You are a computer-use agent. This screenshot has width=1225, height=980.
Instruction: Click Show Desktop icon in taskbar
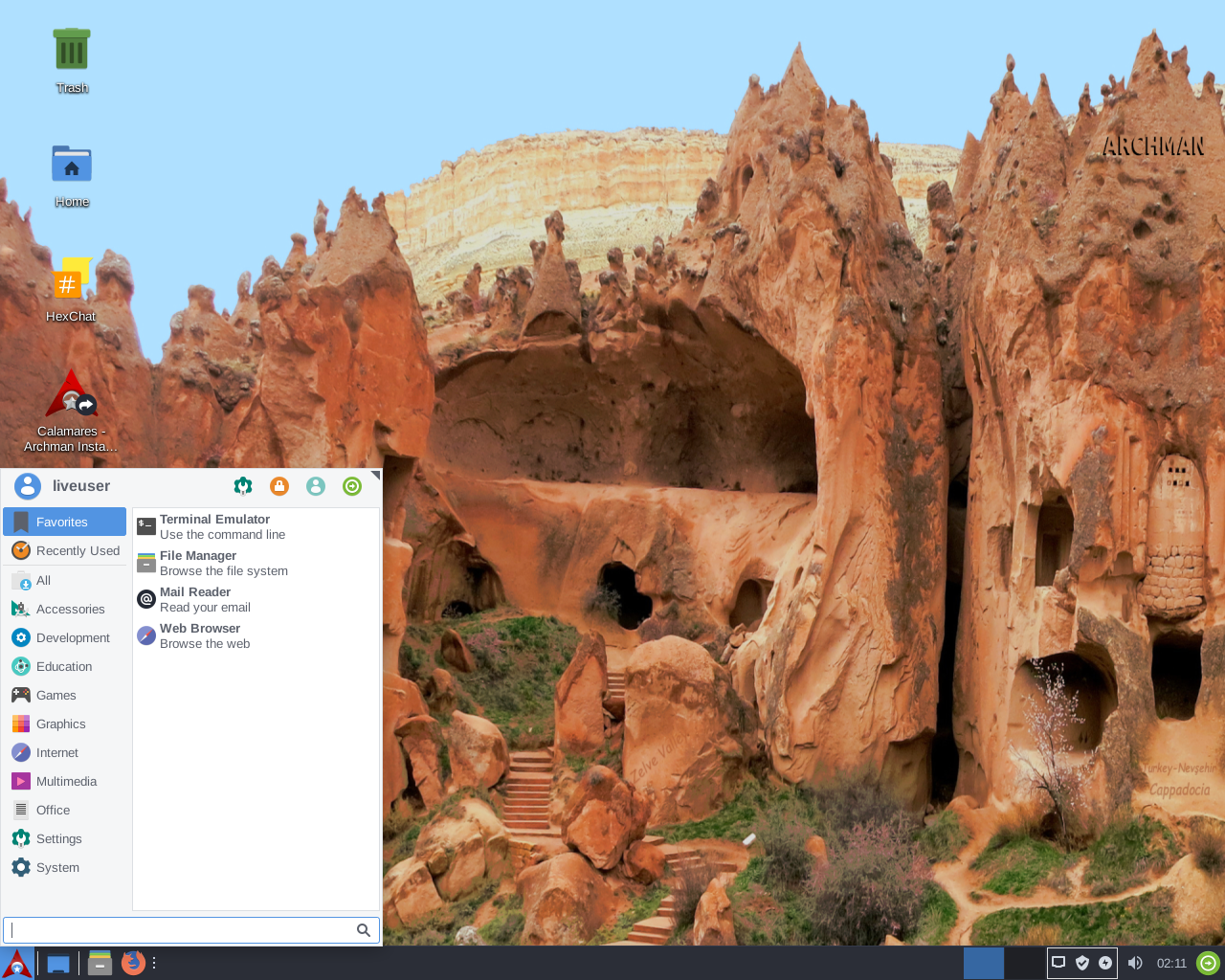coord(58,964)
